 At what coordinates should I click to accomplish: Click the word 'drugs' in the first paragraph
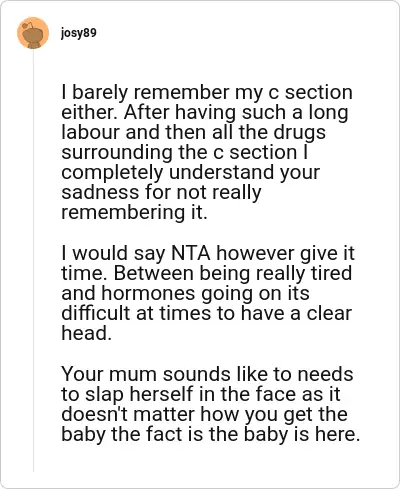tap(300, 133)
